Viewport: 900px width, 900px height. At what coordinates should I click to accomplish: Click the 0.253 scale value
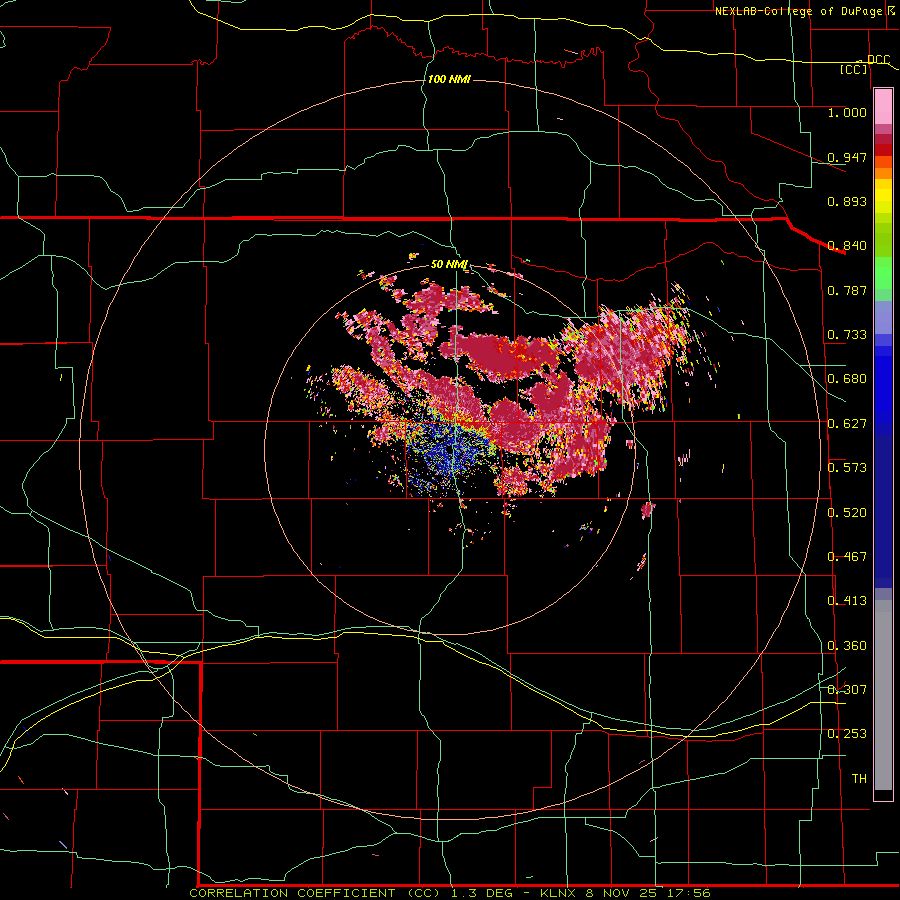(x=847, y=734)
